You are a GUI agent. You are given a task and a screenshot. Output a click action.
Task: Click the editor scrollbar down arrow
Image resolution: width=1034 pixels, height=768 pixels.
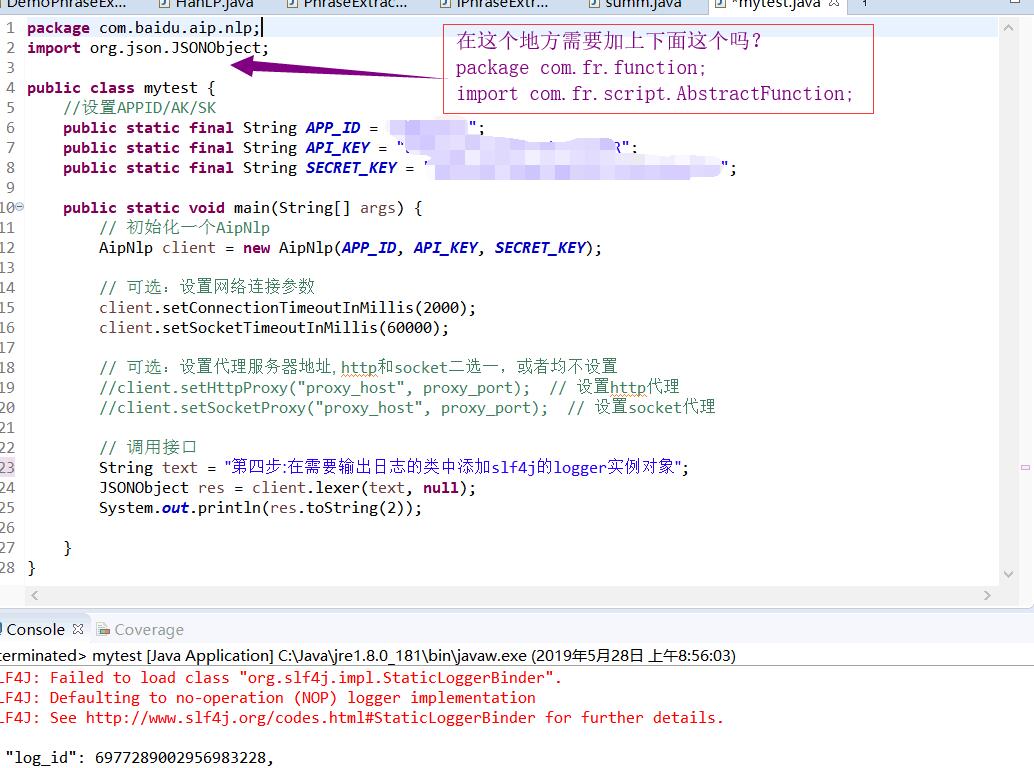(x=1008, y=574)
